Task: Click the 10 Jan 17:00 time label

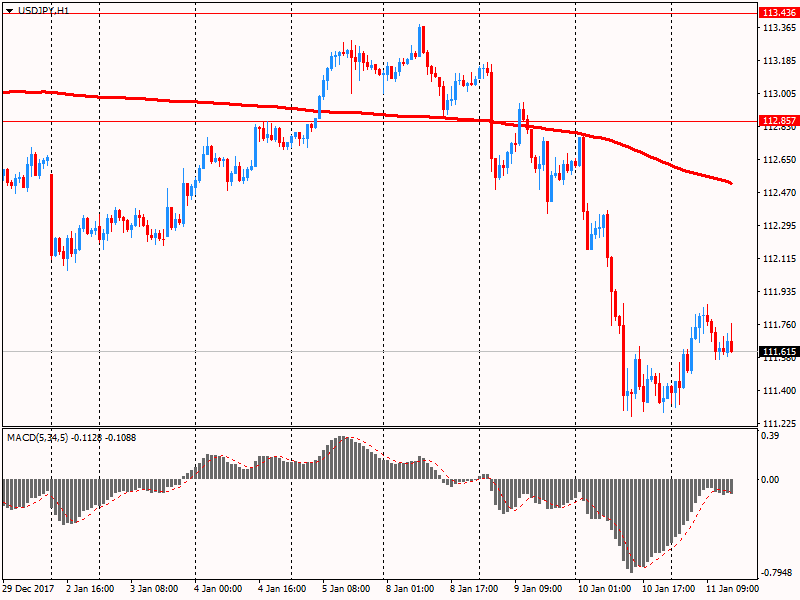Action: coord(668,588)
